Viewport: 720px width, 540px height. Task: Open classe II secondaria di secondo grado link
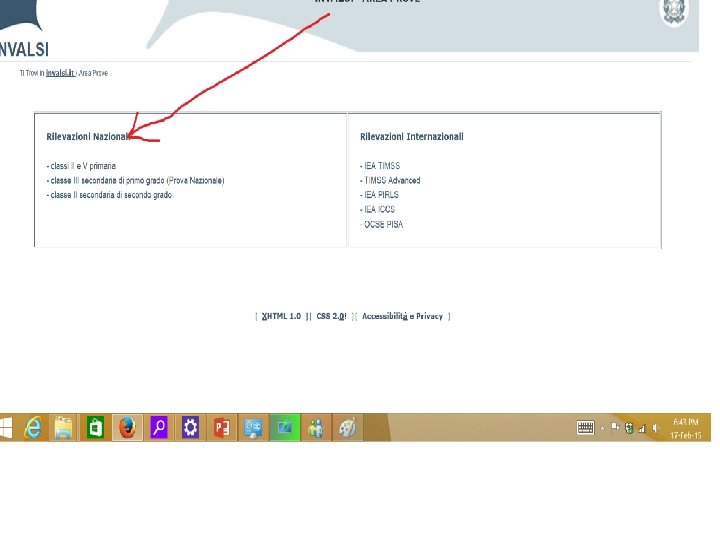point(109,195)
